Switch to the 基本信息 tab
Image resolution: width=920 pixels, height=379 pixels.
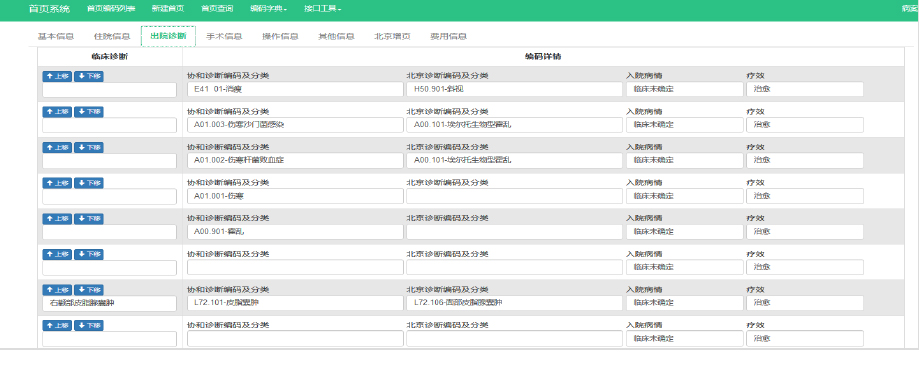56,36
